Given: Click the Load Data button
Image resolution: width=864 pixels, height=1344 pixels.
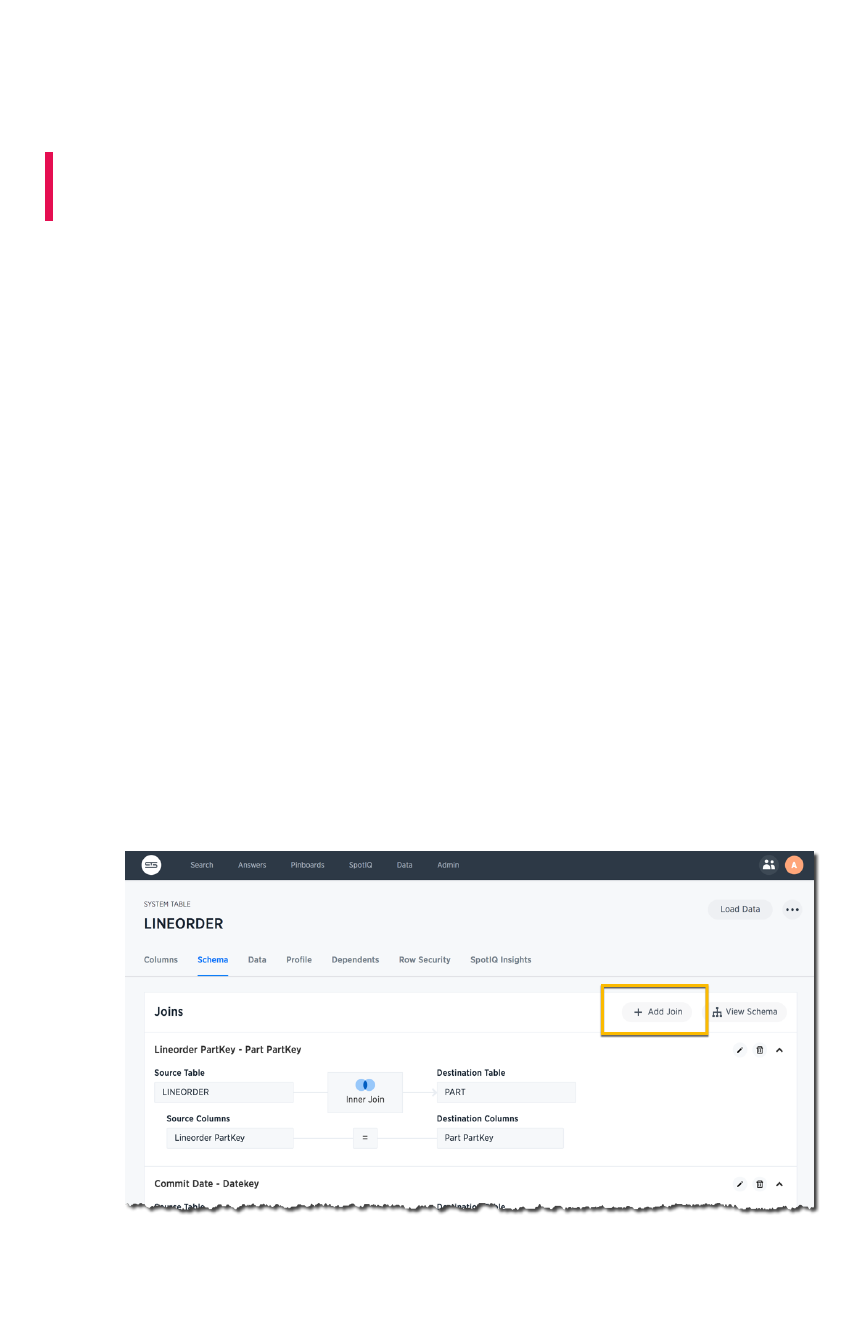Looking at the screenshot, I should pos(740,909).
